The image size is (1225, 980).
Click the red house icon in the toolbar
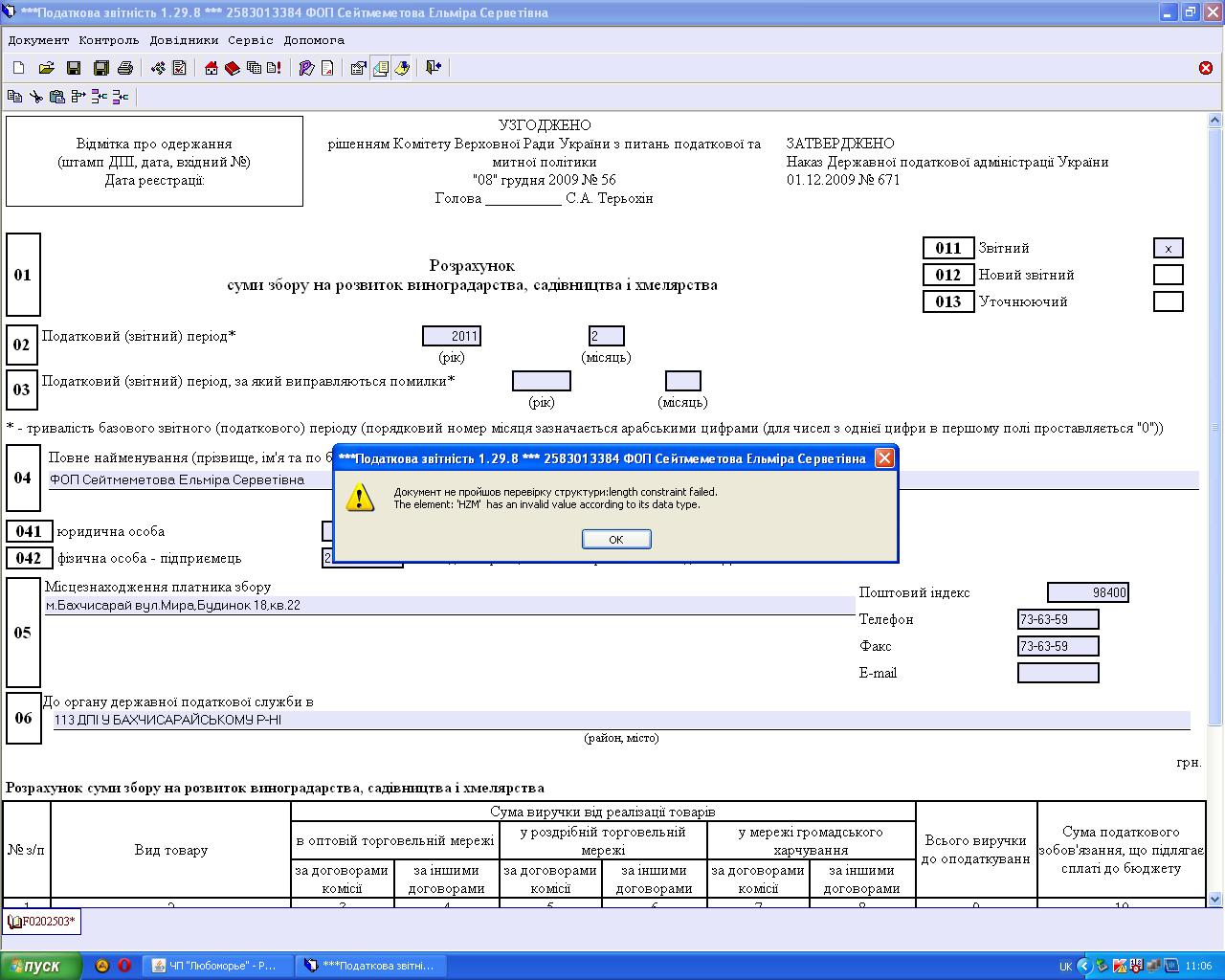click(x=211, y=68)
